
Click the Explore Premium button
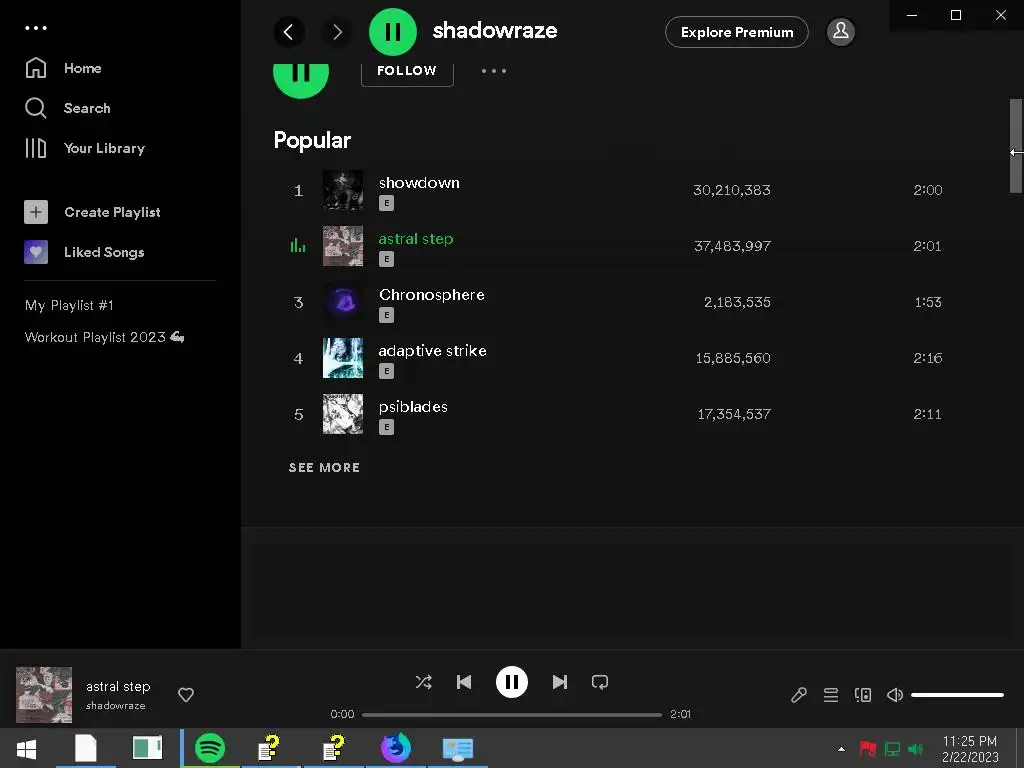point(737,32)
